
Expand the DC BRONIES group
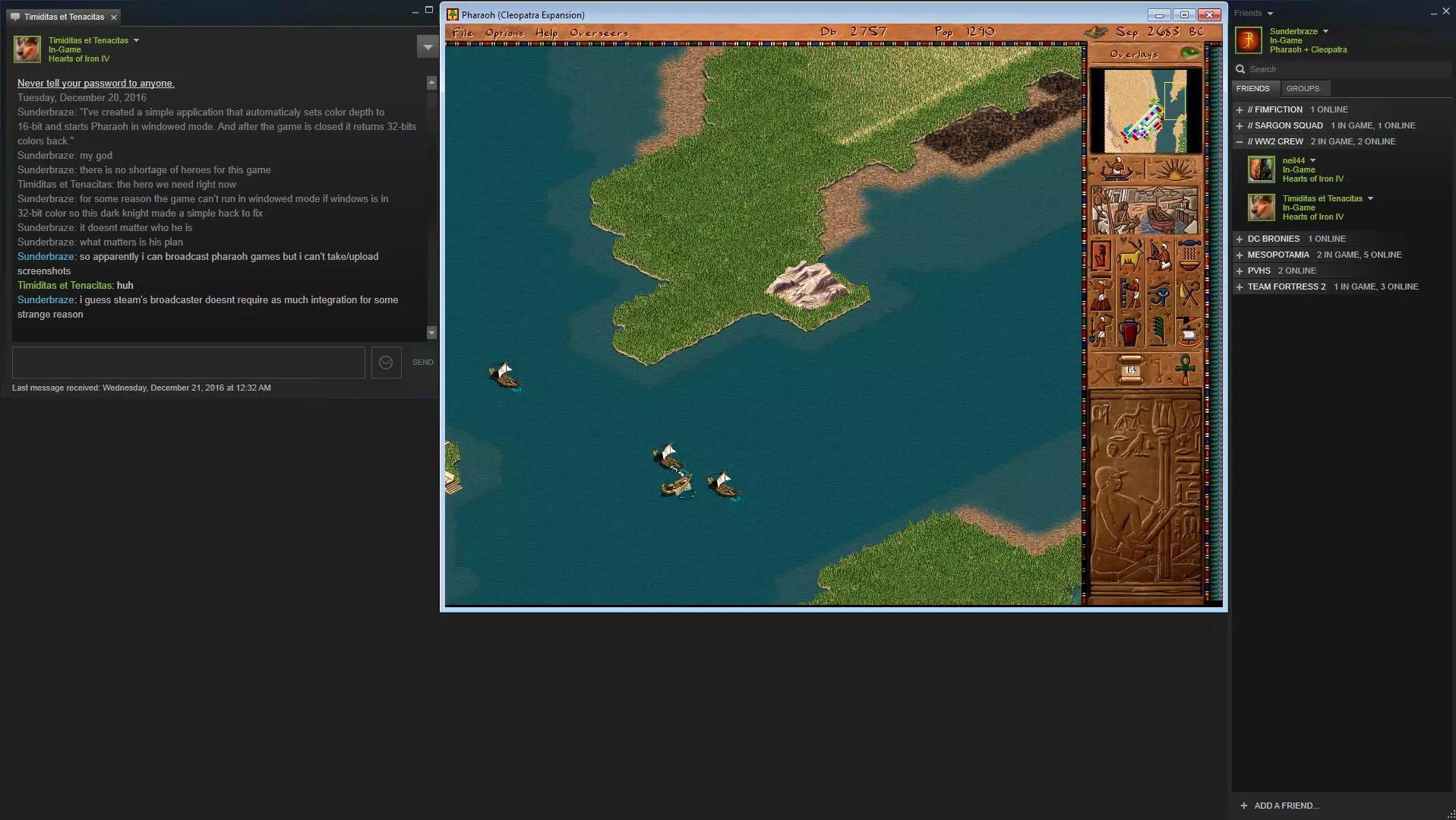pos(1240,239)
